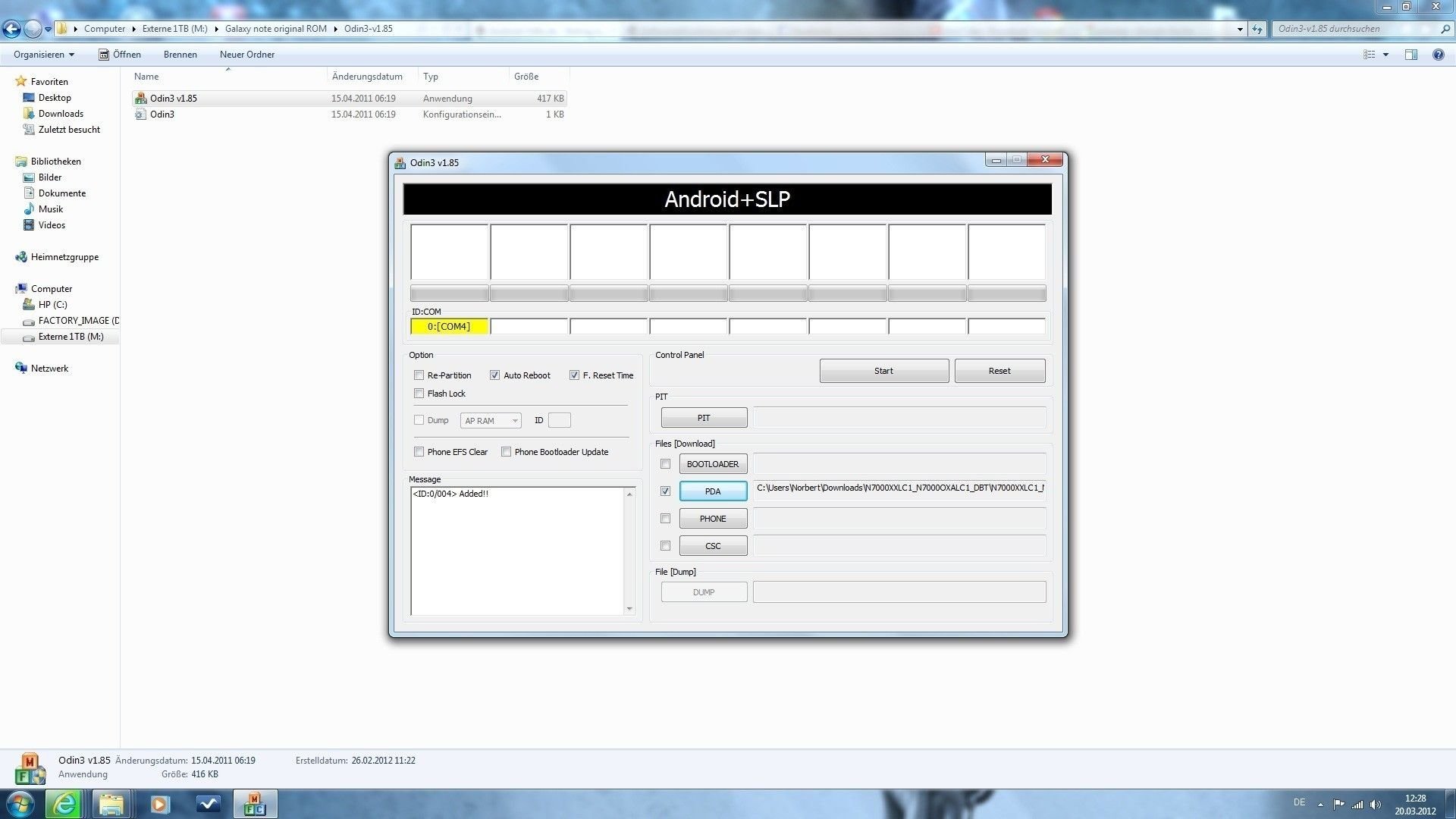Click the Explorer forward arrow button
This screenshot has width=1456, height=819.
click(x=33, y=29)
